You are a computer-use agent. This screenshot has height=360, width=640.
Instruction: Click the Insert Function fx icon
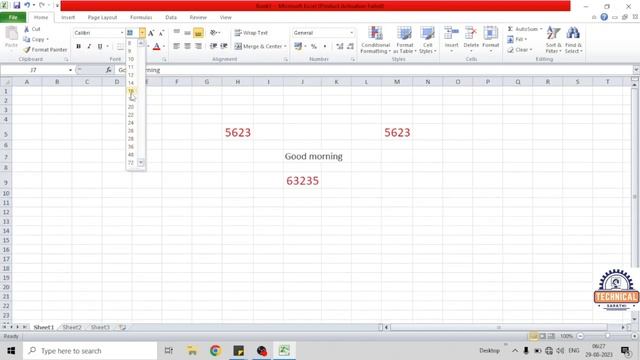tap(109, 70)
